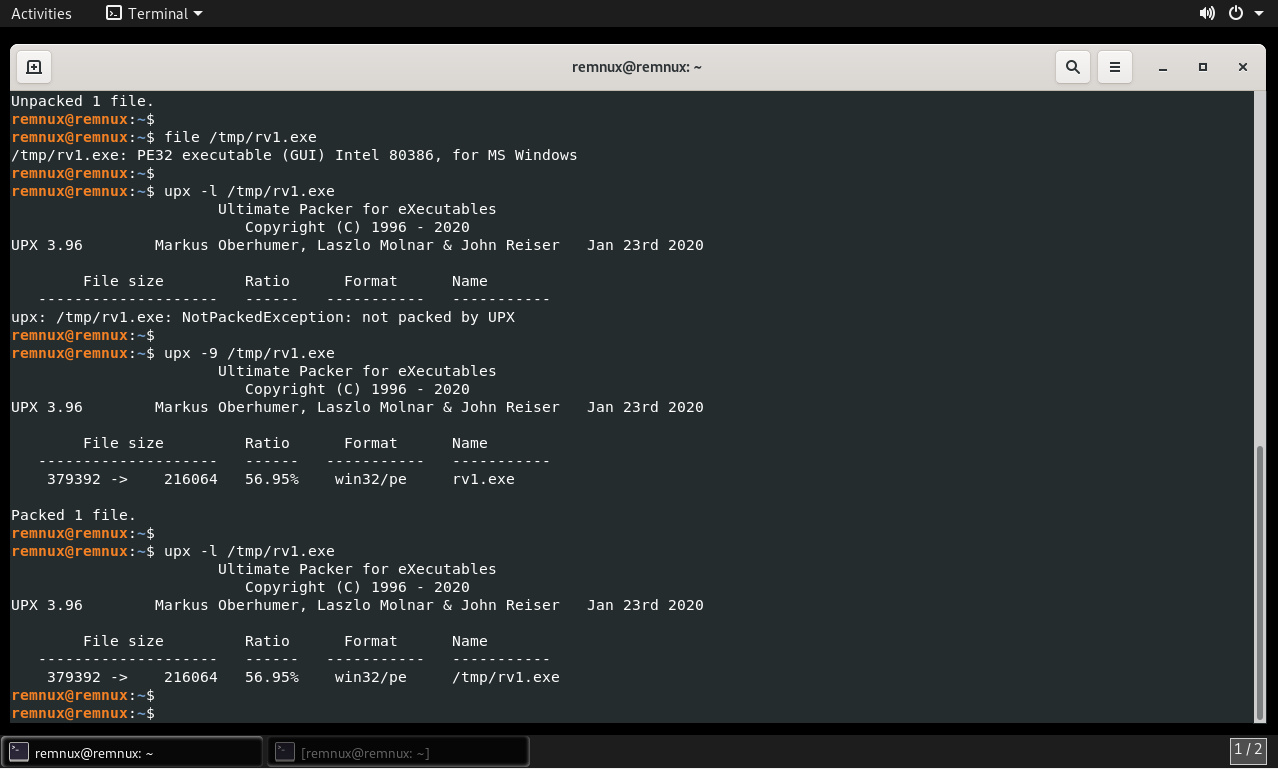Expand the Terminal app menu arrow
This screenshot has width=1278, height=769.
click(x=197, y=14)
